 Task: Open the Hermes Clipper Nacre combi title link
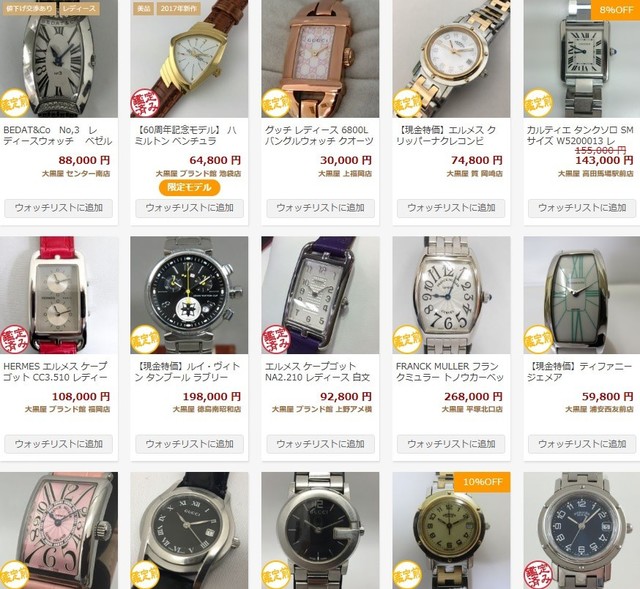coord(446,136)
